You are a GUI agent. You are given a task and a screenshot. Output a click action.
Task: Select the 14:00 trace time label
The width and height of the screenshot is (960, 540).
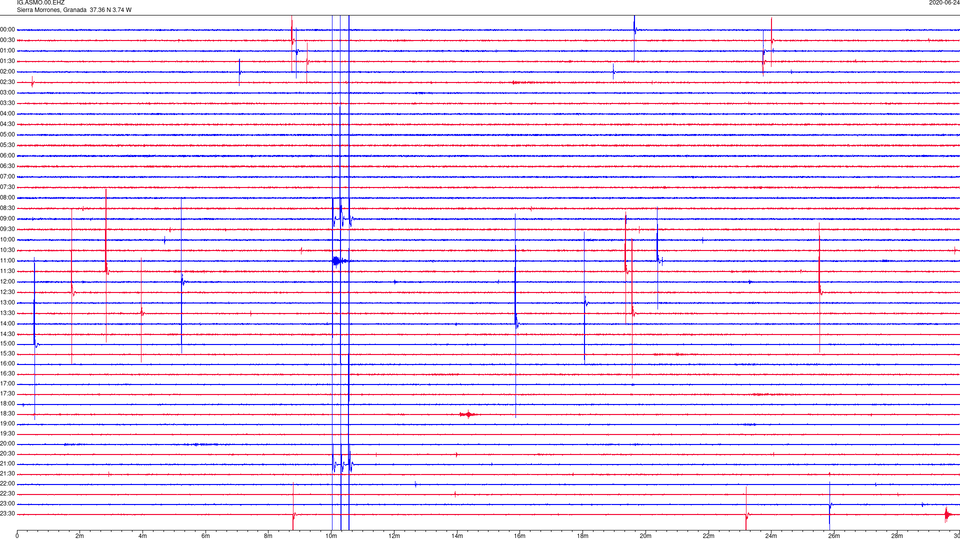click(x=8, y=323)
